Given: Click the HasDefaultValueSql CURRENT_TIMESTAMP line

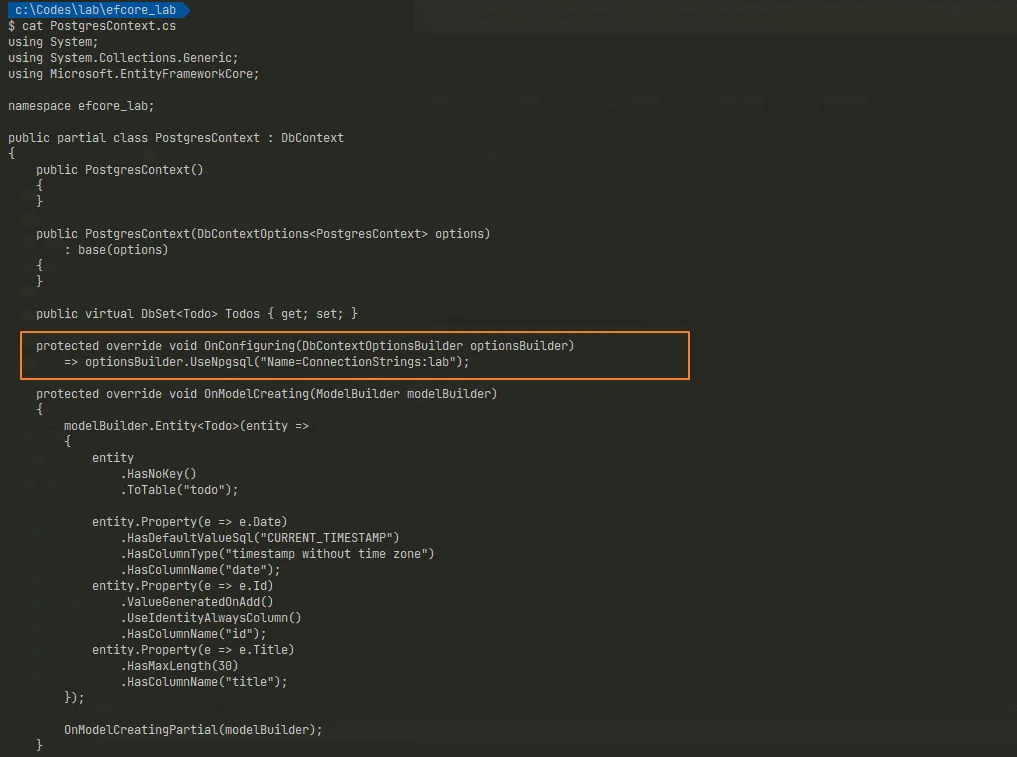Looking at the screenshot, I should tap(260, 538).
